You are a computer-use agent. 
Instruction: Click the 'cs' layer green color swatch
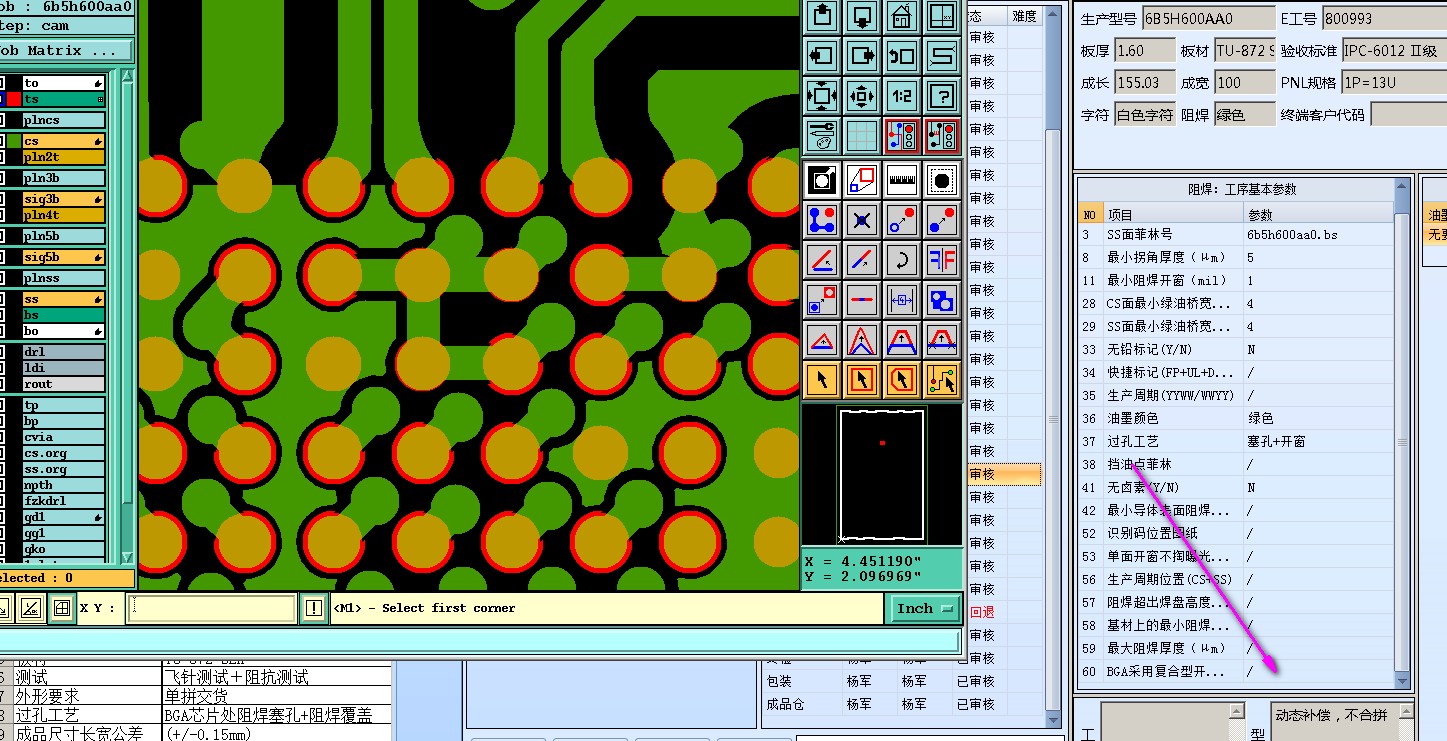14,142
